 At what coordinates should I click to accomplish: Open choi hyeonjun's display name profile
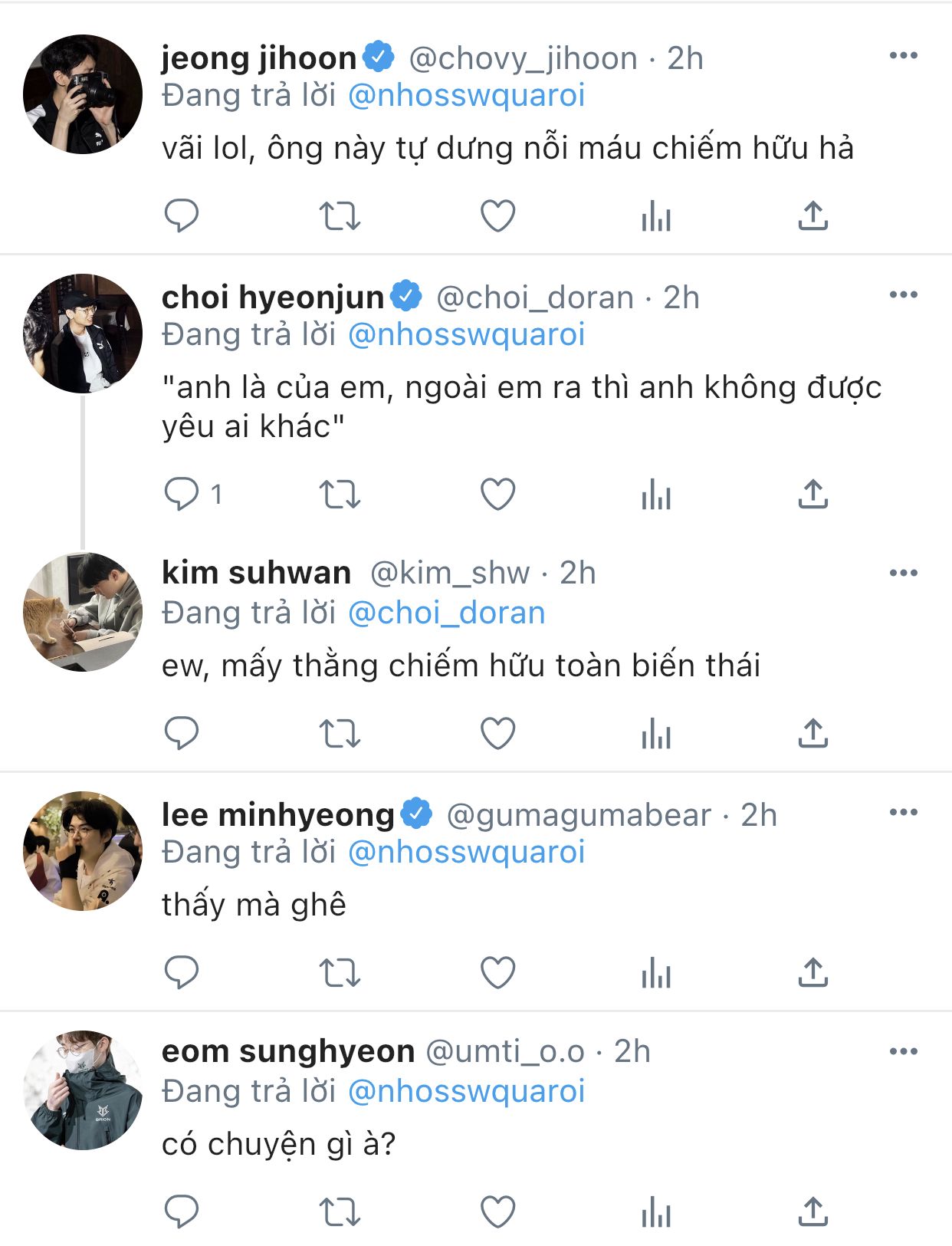pos(273,297)
